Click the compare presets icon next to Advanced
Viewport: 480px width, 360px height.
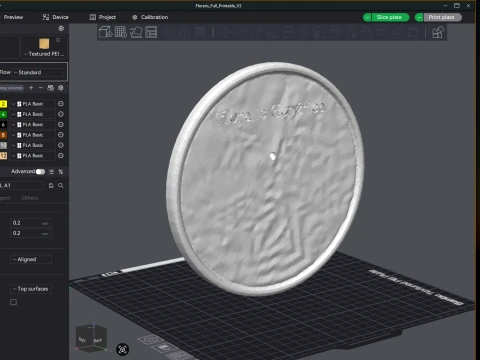(61, 172)
